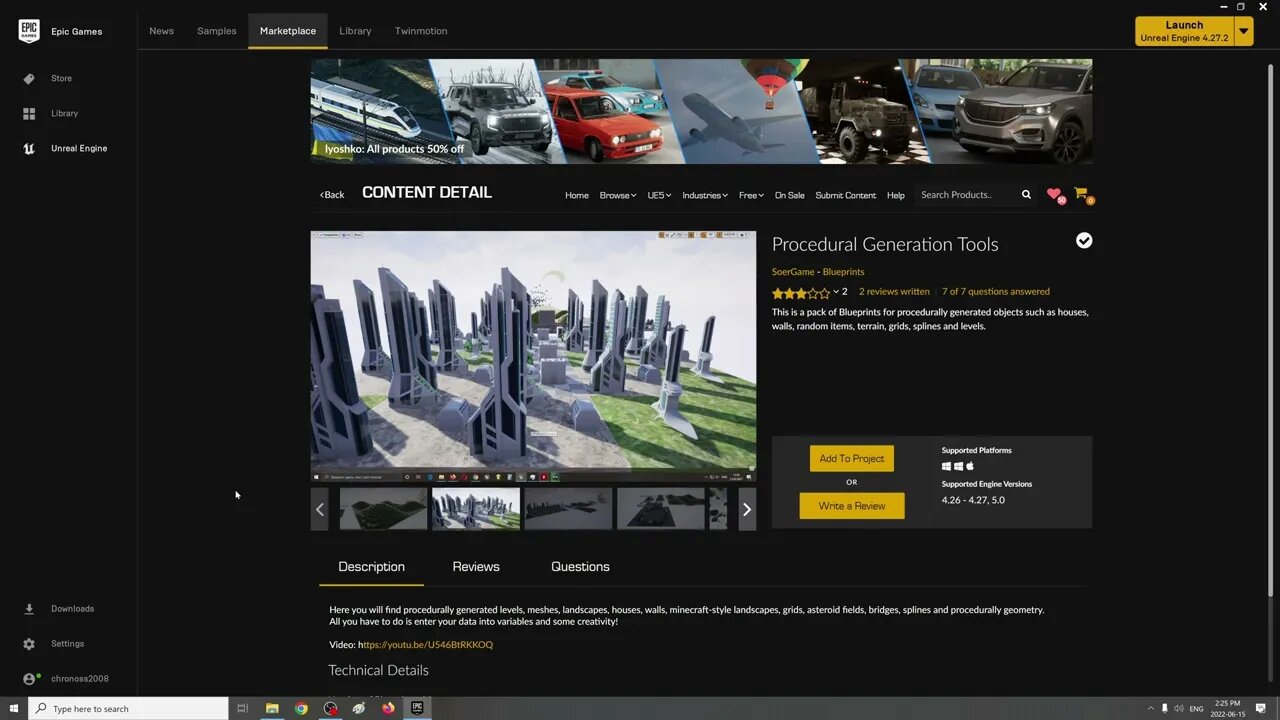Show previous thumbnails with left arrow

click(x=320, y=509)
